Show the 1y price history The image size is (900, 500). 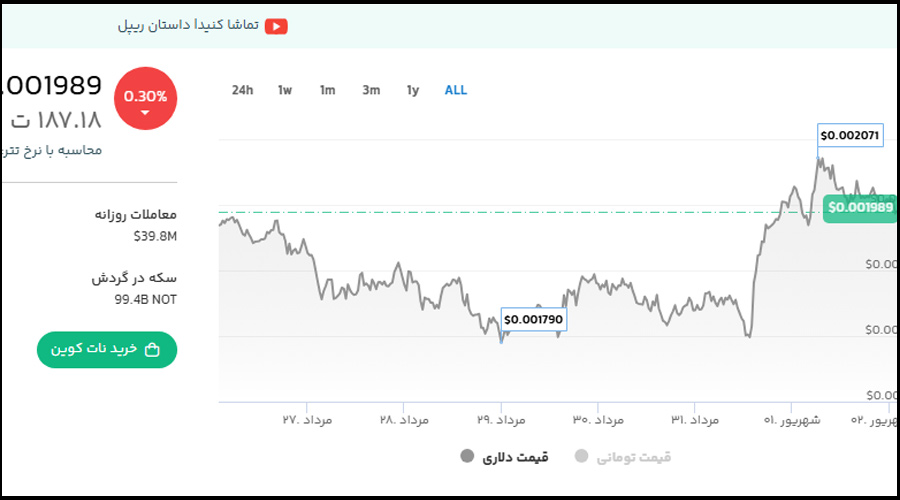point(413,90)
